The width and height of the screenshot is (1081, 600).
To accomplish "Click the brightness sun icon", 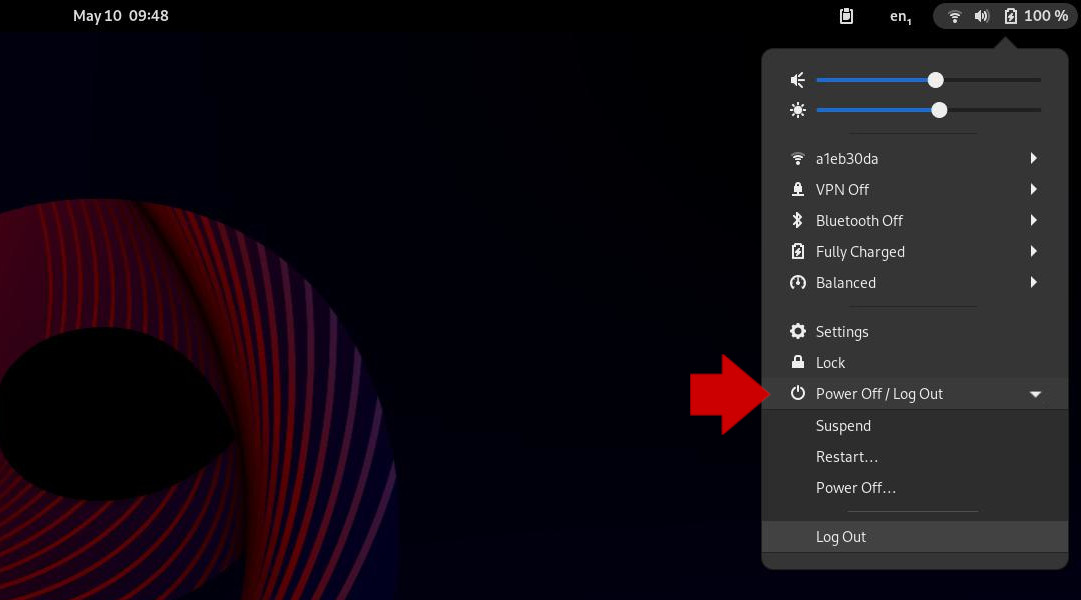I will click(797, 110).
